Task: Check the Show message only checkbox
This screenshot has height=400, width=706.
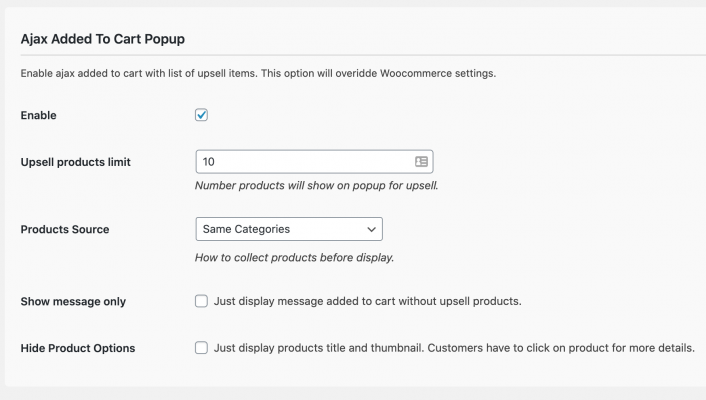Action: tap(201, 301)
